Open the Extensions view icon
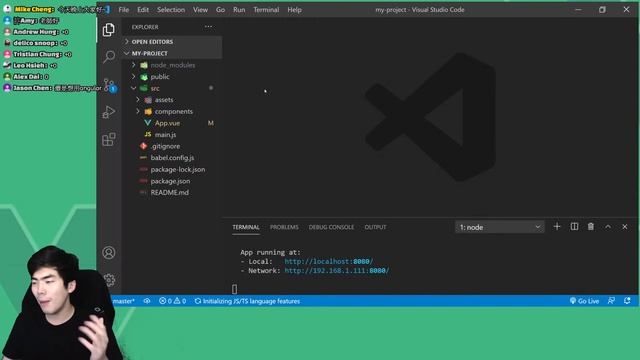The image size is (640, 360). click(109, 139)
